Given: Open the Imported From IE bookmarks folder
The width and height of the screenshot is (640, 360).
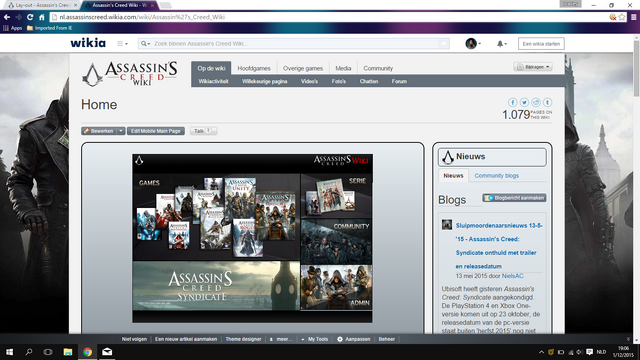Looking at the screenshot, I should [x=49, y=28].
